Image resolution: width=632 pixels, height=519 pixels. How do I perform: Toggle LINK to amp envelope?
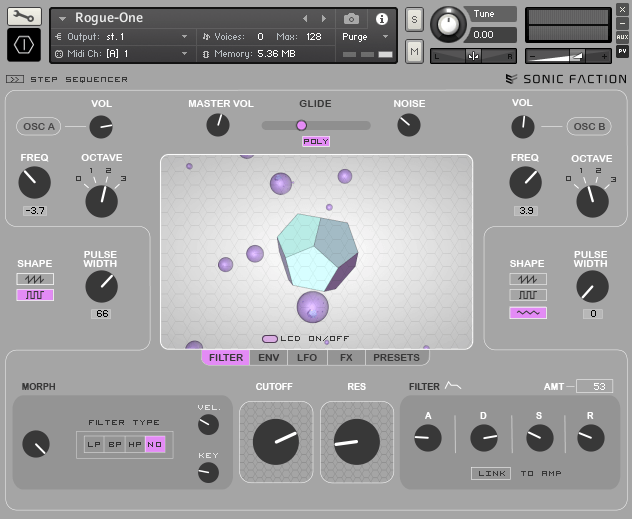(491, 473)
